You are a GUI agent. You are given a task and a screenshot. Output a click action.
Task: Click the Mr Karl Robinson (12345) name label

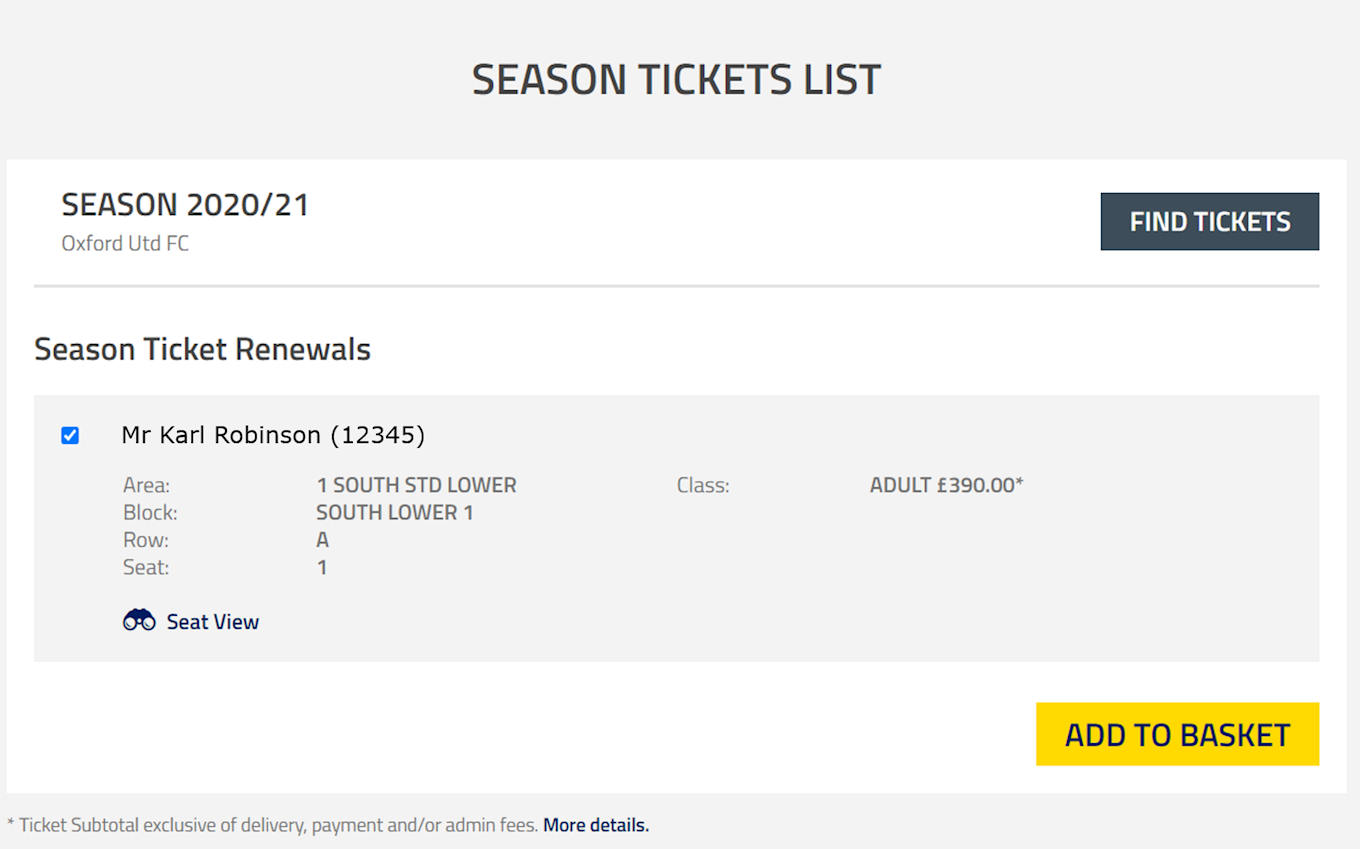(273, 435)
